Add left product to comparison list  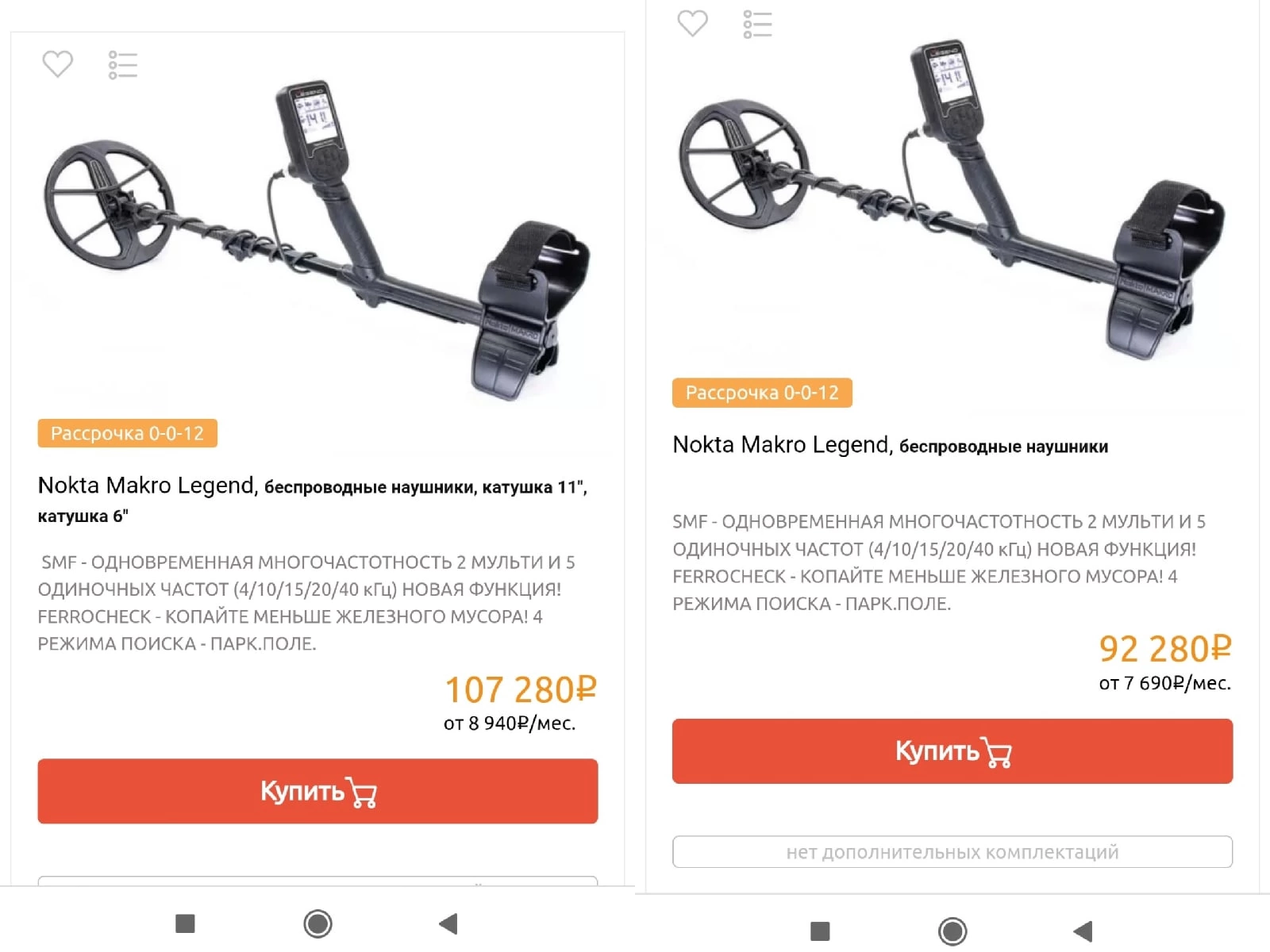pos(123,65)
